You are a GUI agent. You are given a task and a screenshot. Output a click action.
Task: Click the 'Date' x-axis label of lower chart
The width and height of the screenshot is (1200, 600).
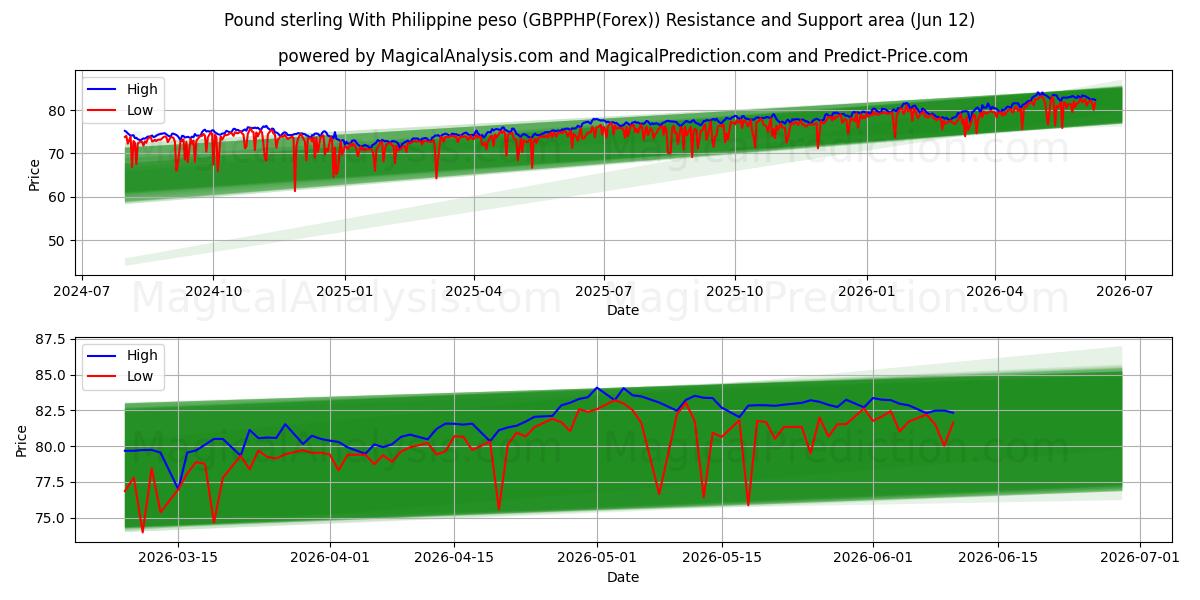point(623,577)
